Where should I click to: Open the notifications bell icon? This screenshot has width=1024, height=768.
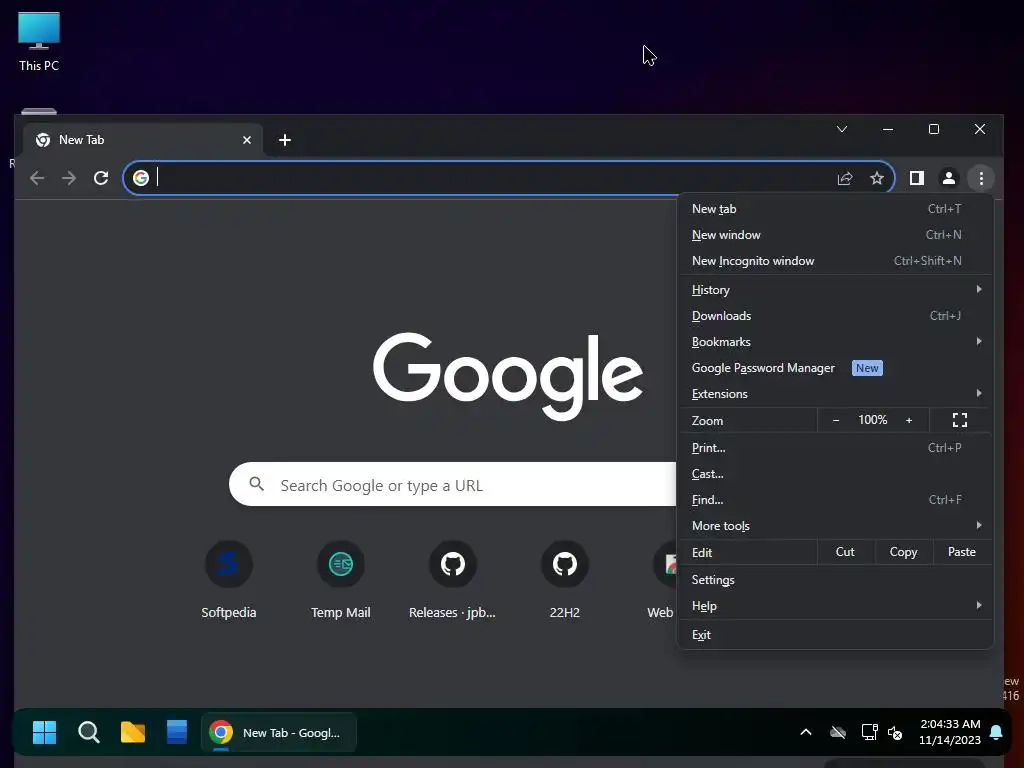tap(997, 732)
